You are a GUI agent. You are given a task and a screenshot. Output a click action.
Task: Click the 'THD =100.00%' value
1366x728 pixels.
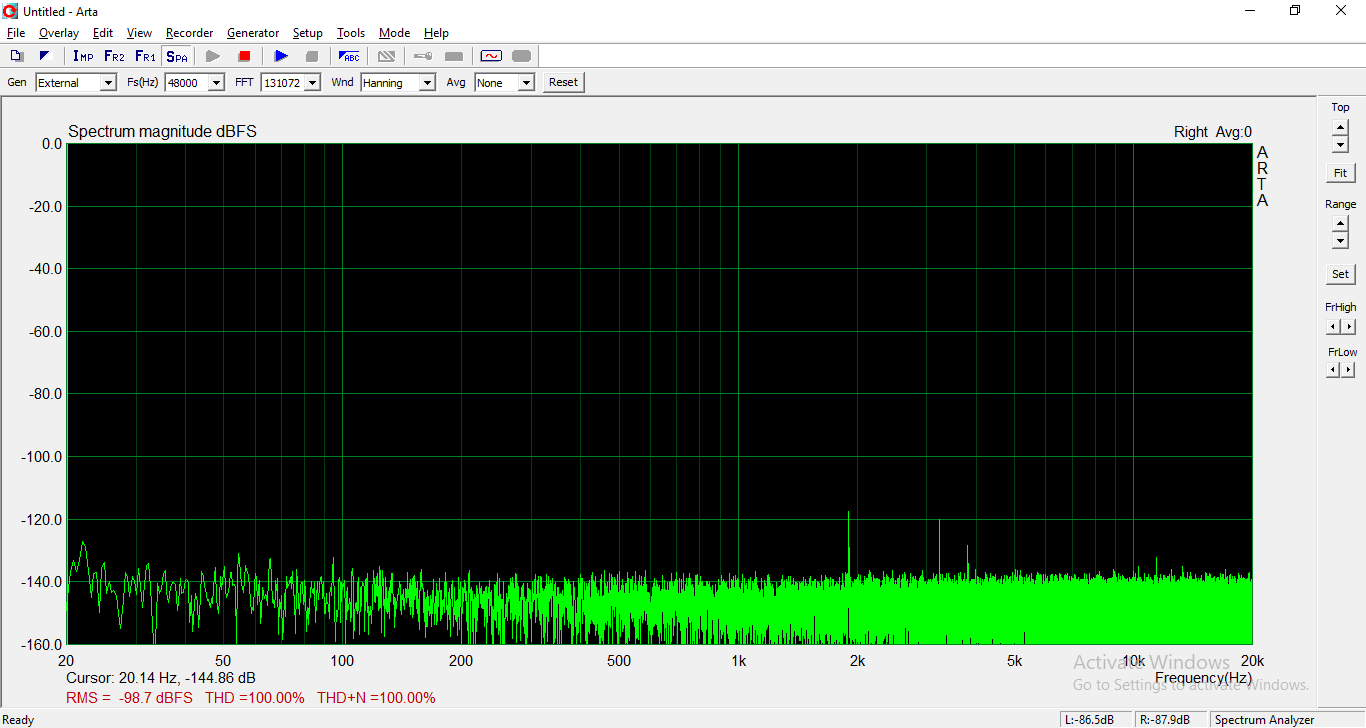click(255, 698)
